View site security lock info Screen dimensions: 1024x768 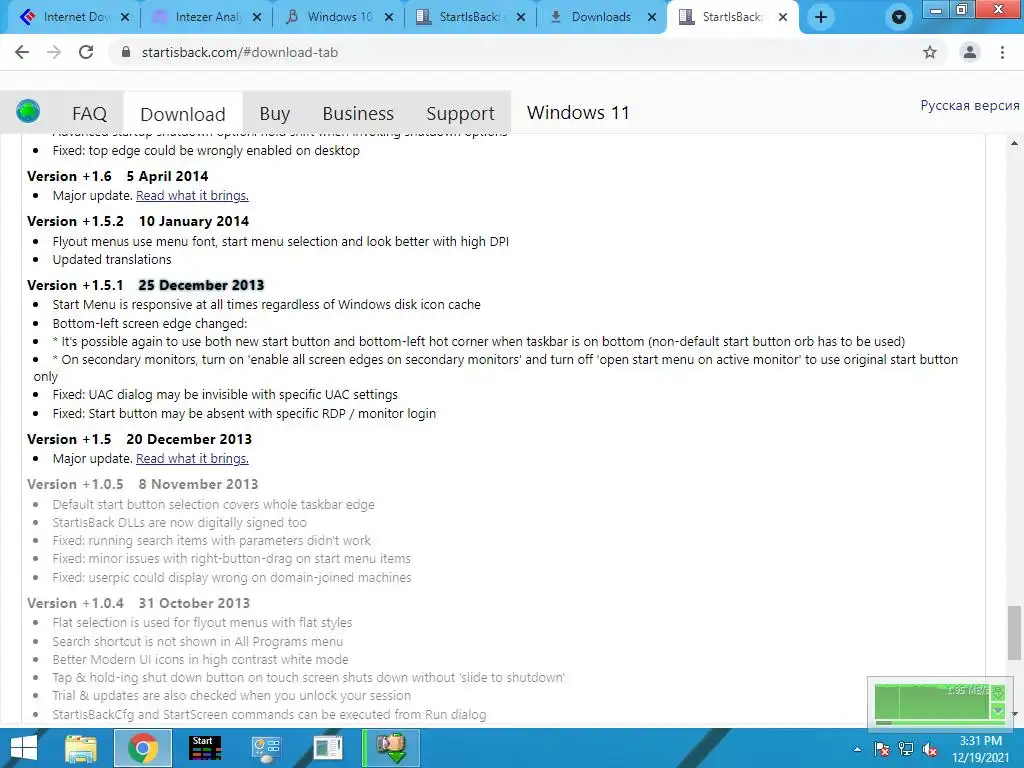[126, 52]
